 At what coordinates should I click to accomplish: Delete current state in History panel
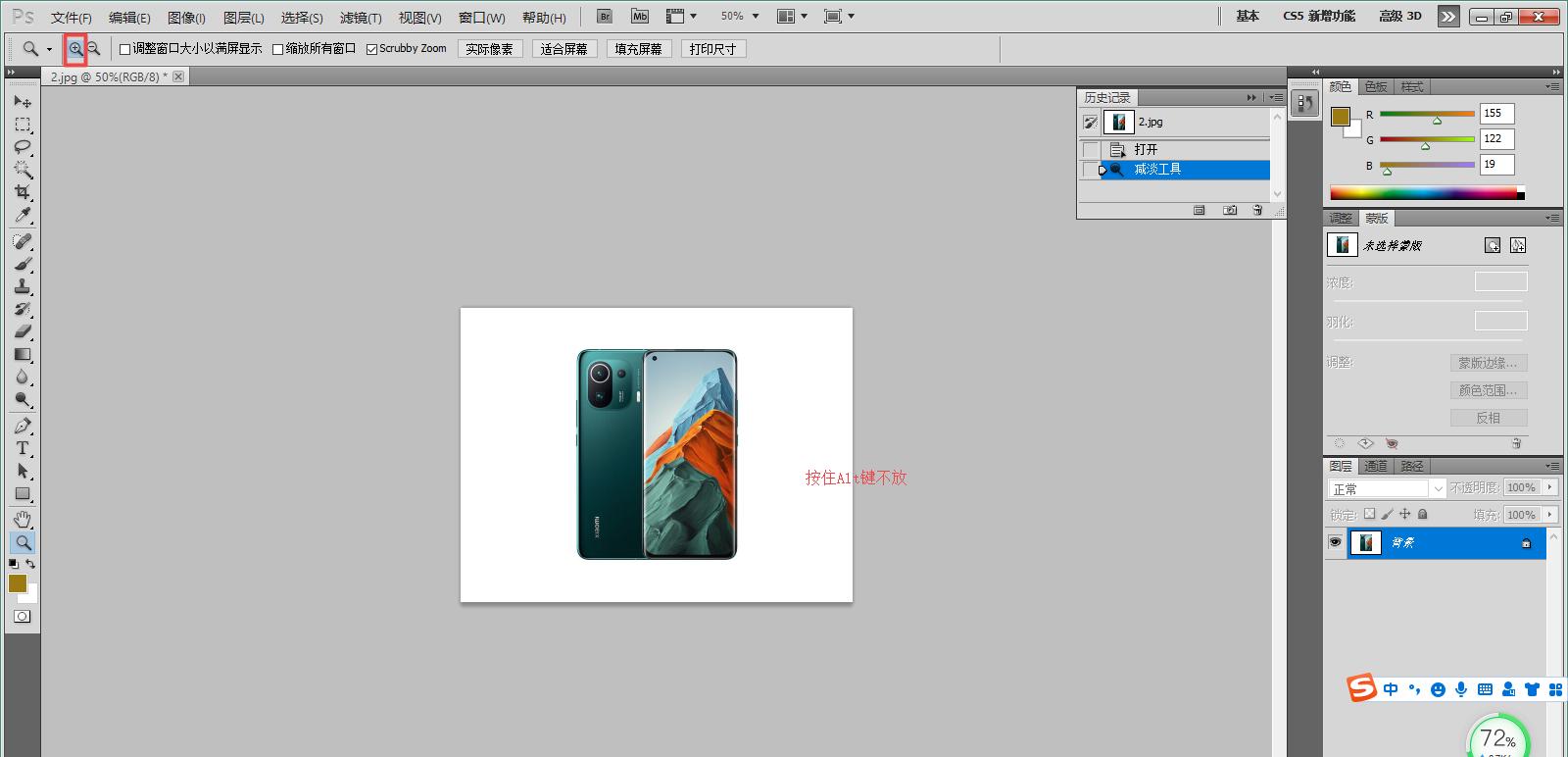click(1257, 210)
